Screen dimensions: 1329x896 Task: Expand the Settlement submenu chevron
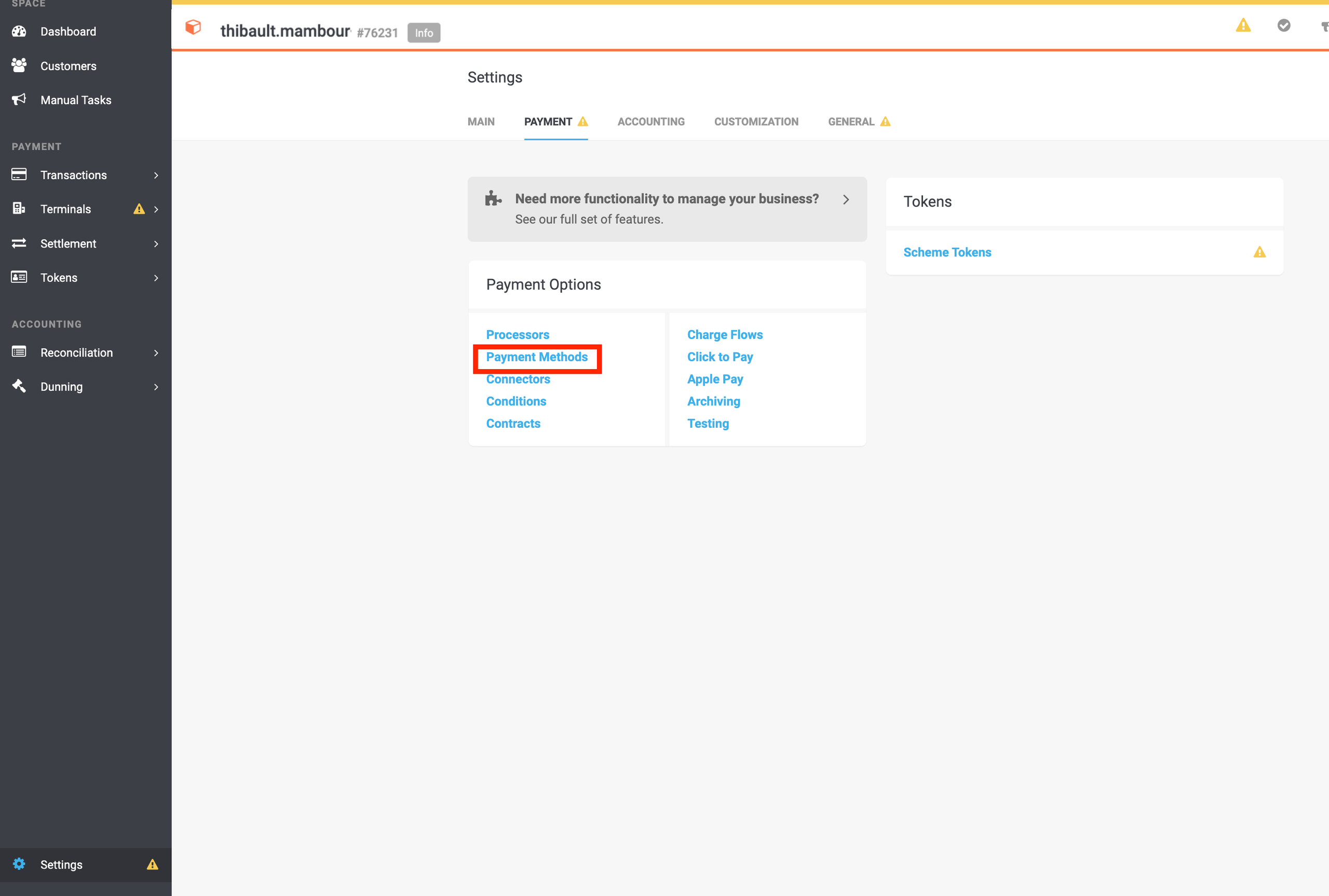coord(156,244)
